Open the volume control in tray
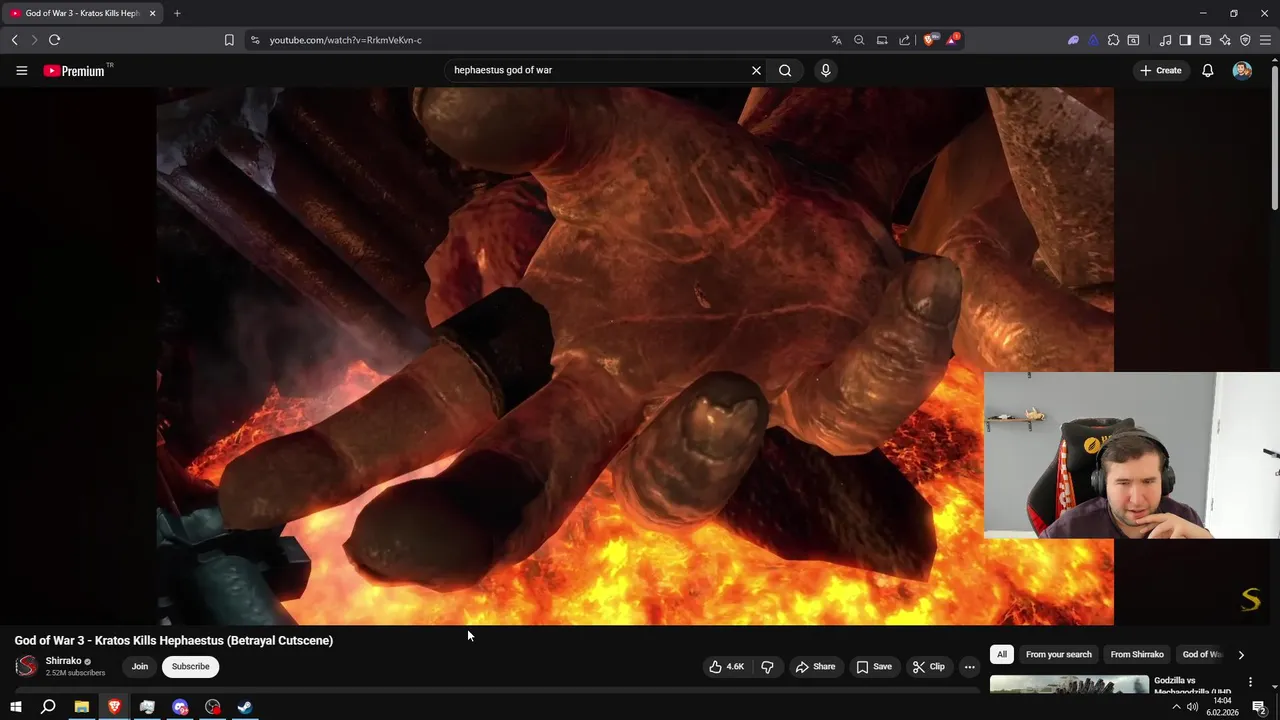This screenshot has height=720, width=1280. [1192, 707]
